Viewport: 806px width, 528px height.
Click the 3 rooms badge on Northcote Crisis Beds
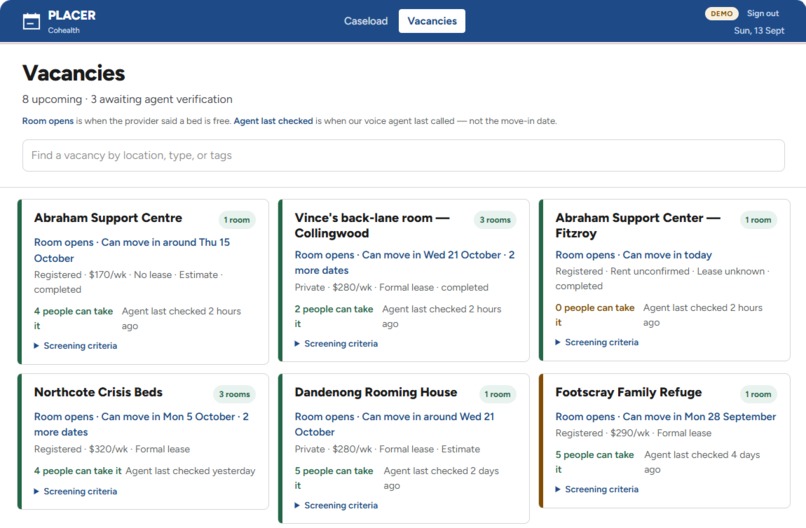tap(234, 394)
